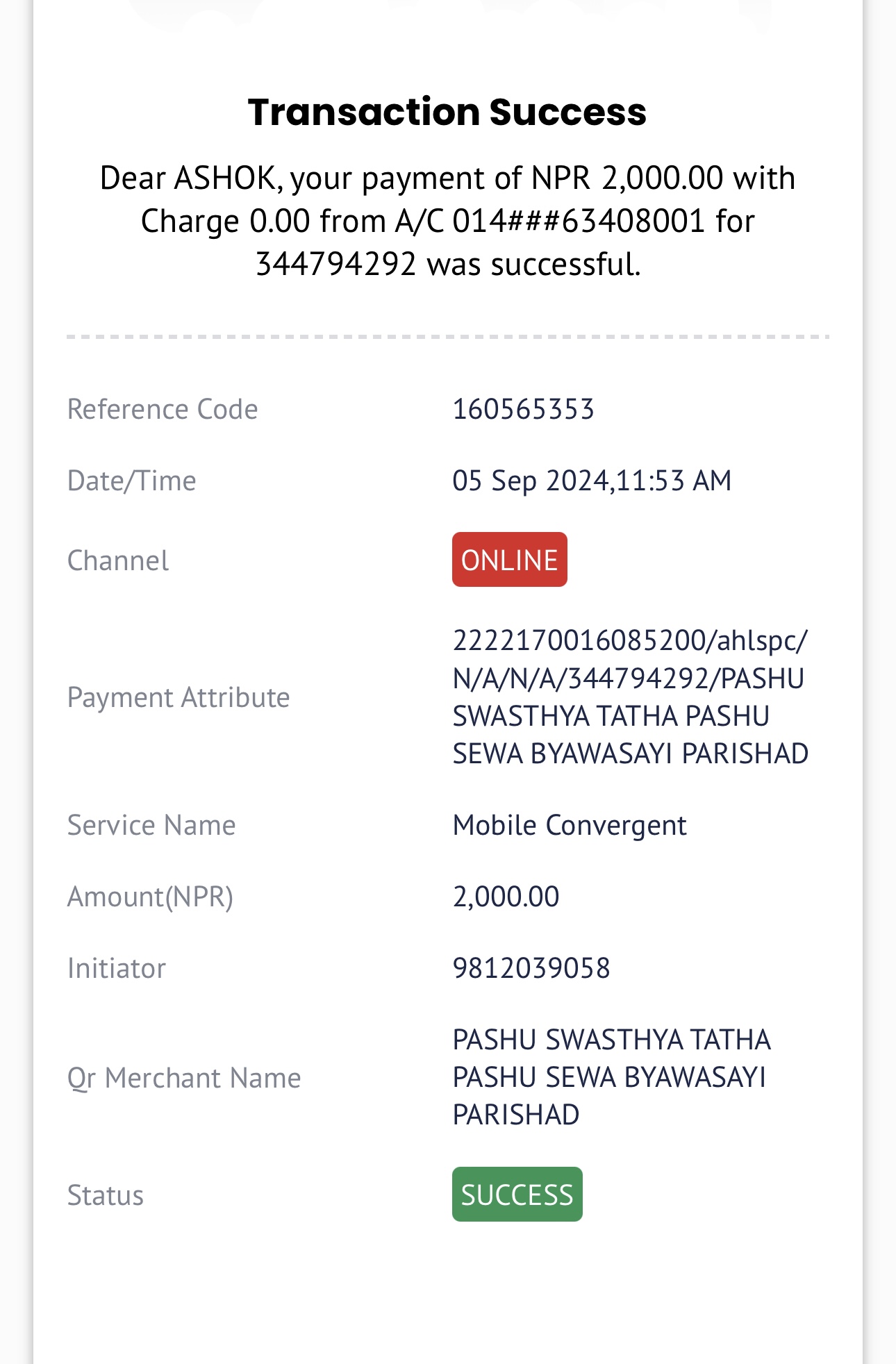Image resolution: width=896 pixels, height=1364 pixels.
Task: Click the Amount(NPR) label
Action: [x=150, y=897]
